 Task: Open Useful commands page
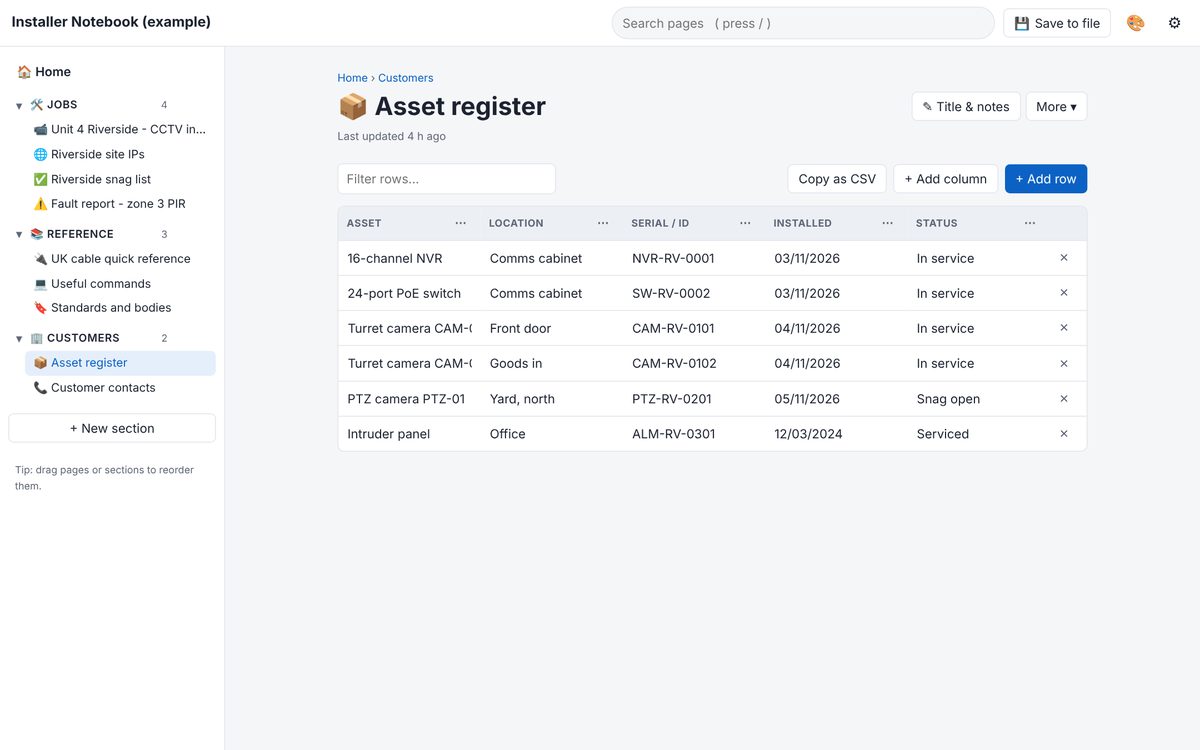(x=120, y=284)
